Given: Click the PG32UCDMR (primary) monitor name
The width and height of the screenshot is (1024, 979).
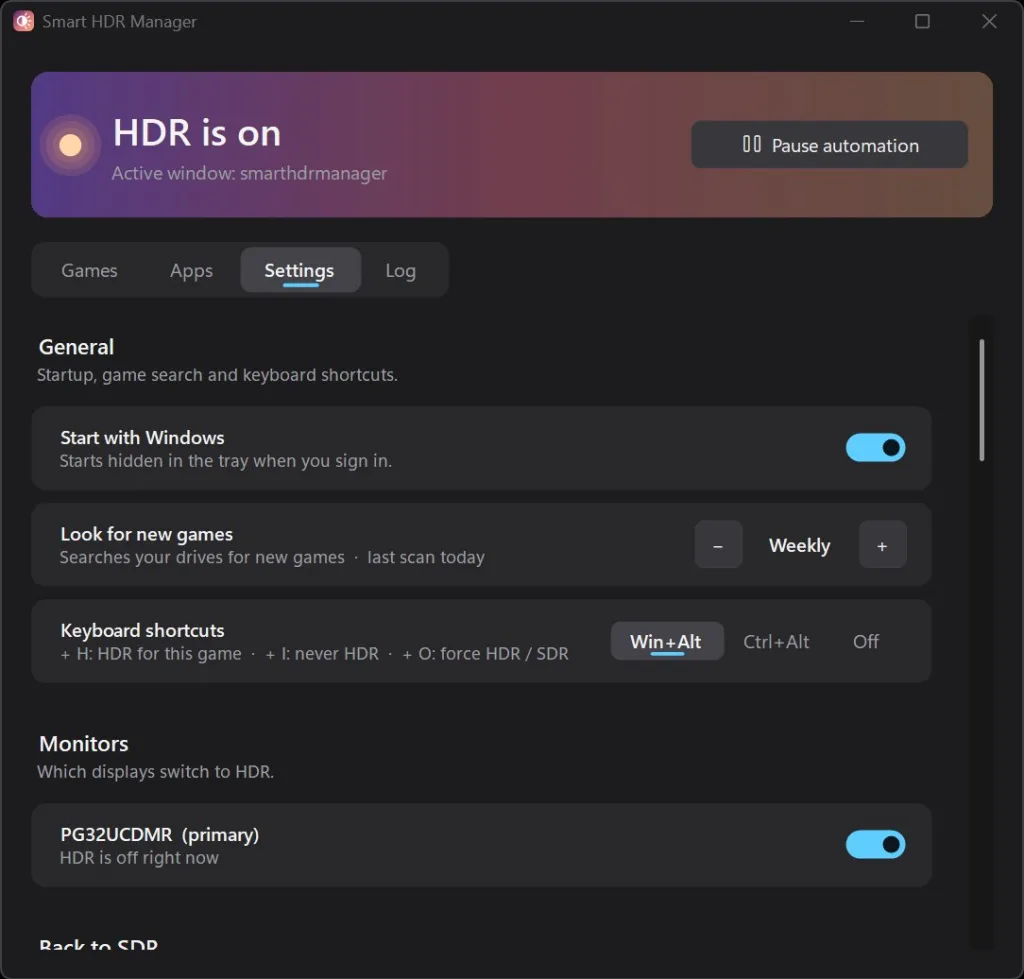Looking at the screenshot, I should click(159, 835).
